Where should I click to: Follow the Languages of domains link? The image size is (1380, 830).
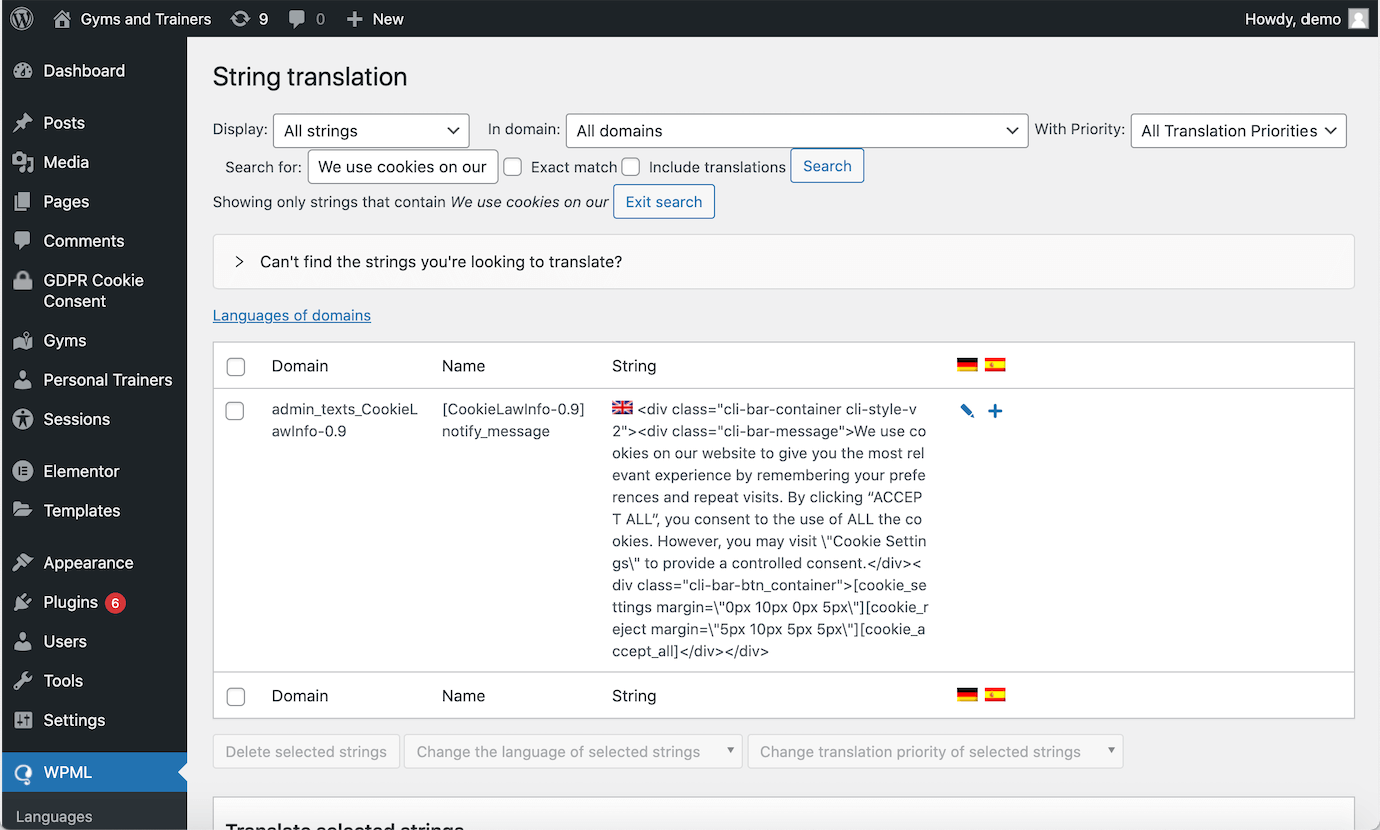pyautogui.click(x=291, y=315)
